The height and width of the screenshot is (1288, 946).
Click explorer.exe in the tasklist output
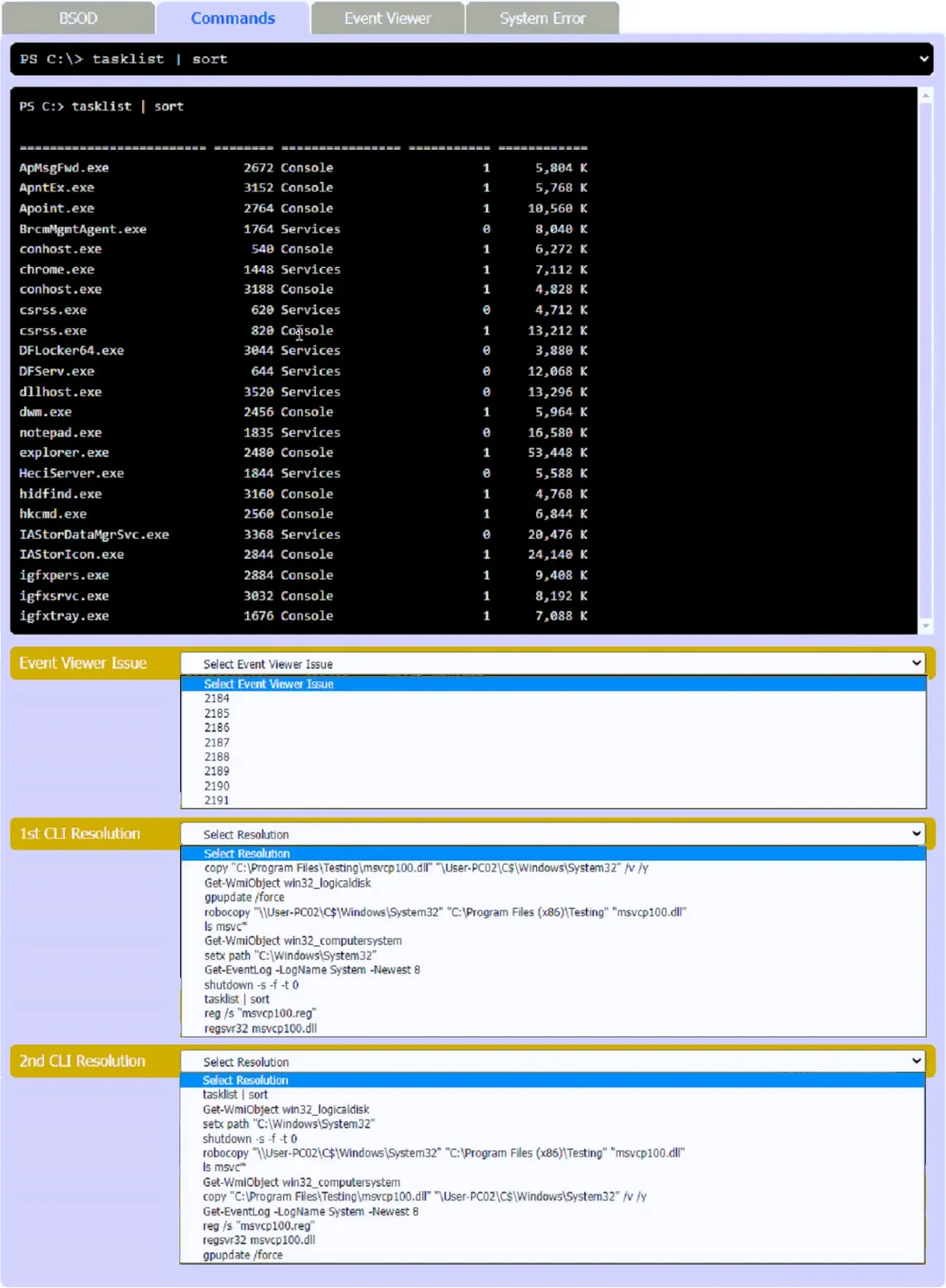pos(64,453)
